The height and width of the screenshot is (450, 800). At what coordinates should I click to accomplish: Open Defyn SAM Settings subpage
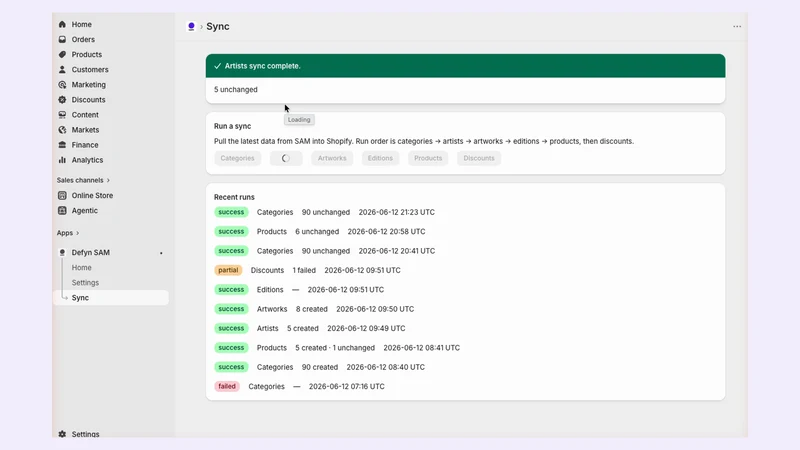85,283
